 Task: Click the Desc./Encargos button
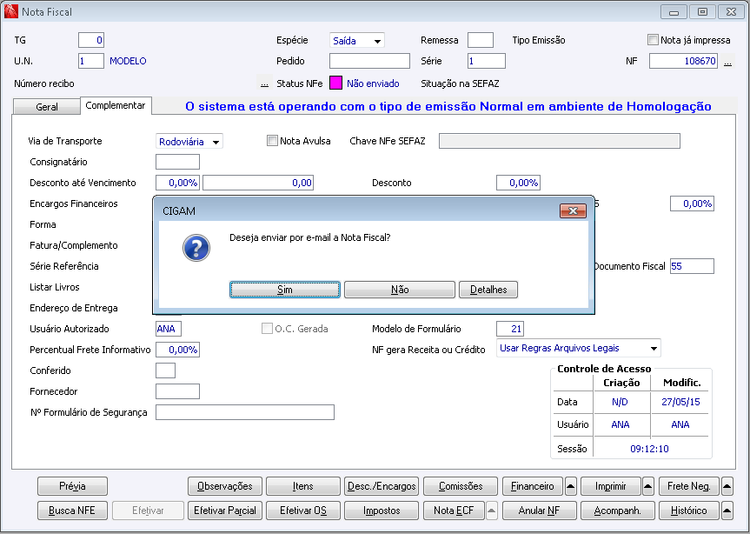(381, 486)
